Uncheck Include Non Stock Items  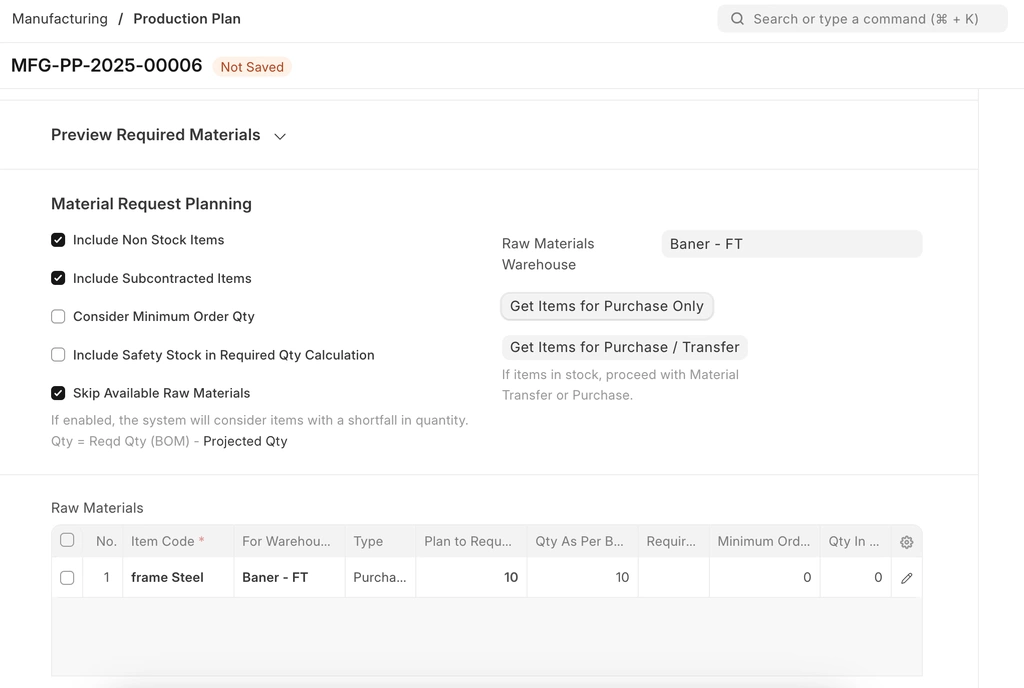(58, 240)
